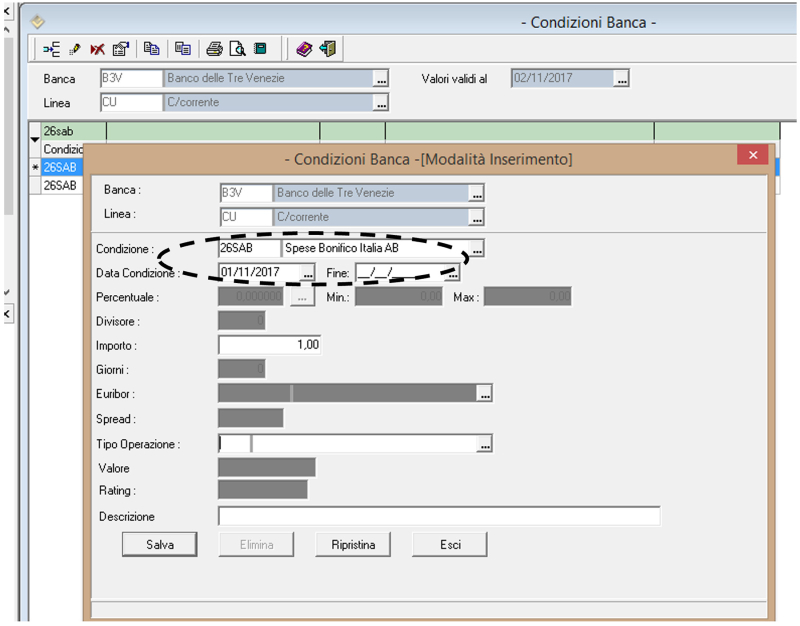Viewport: 800px width, 626px height.
Task: Open the properties icon in toolbar
Action: tap(119, 48)
